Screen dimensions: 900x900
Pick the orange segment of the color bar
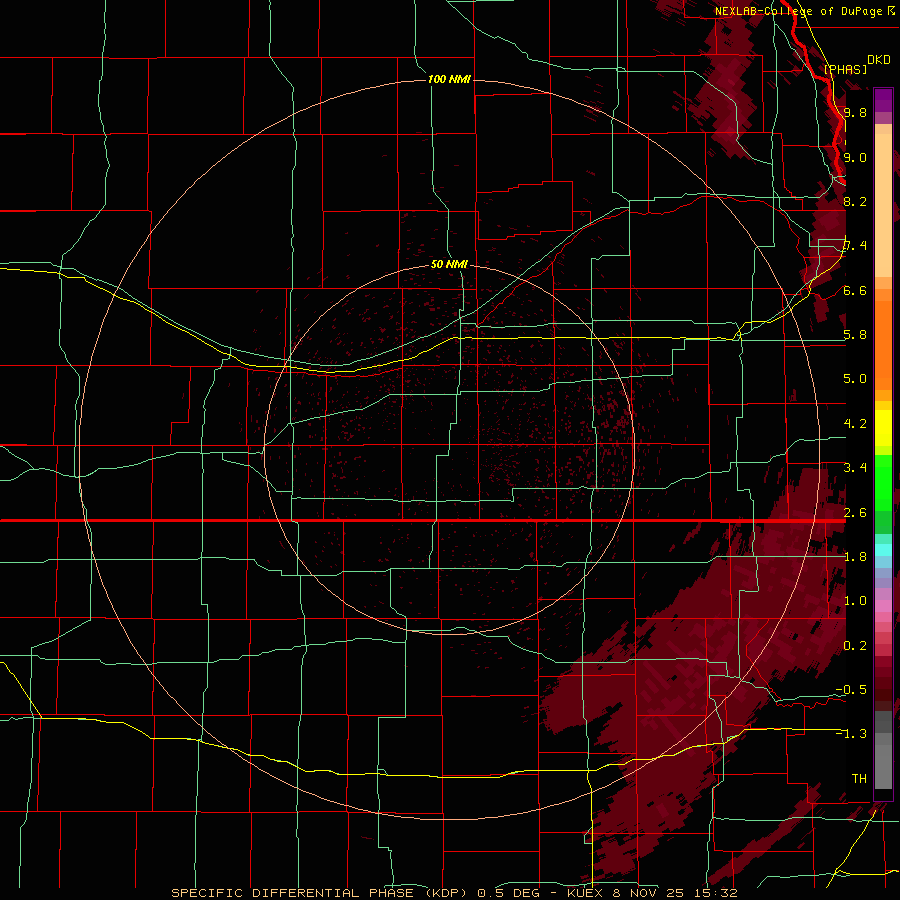pos(883,346)
